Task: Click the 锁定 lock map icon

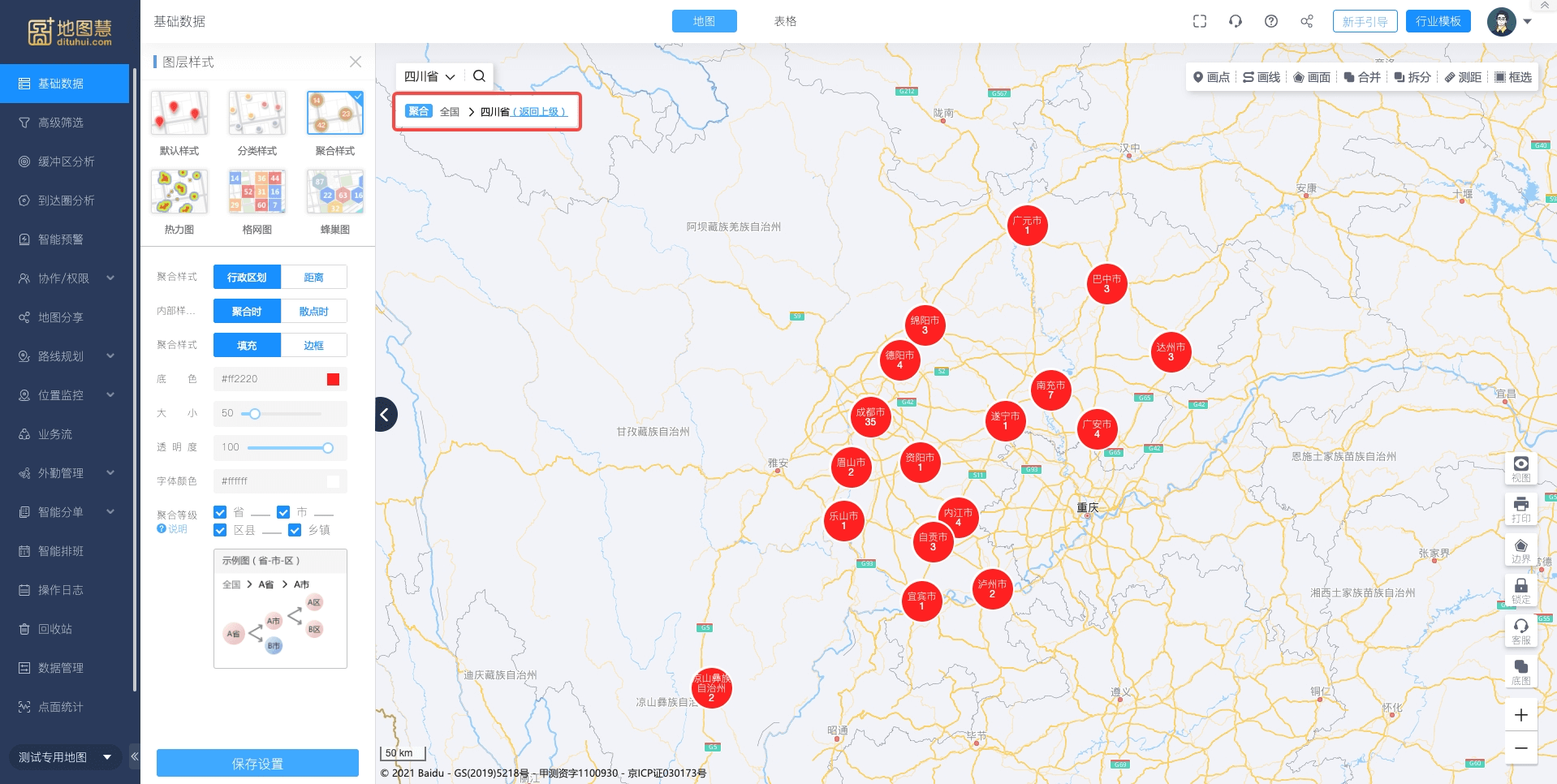Action: (x=1520, y=590)
